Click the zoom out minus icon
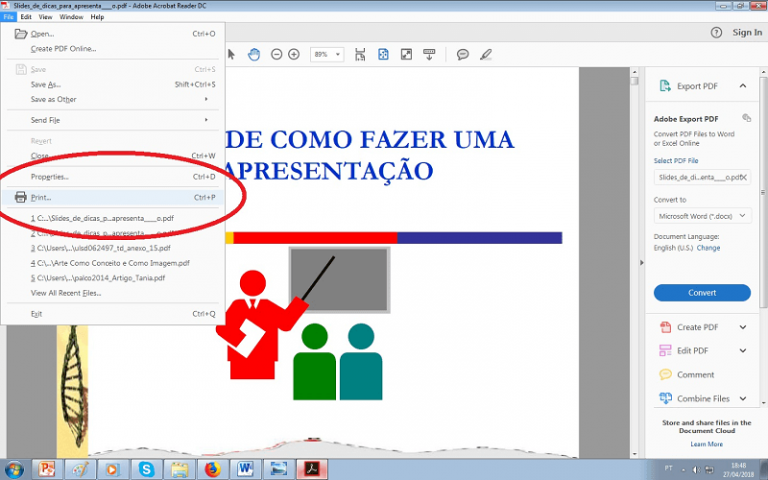 coord(277,54)
